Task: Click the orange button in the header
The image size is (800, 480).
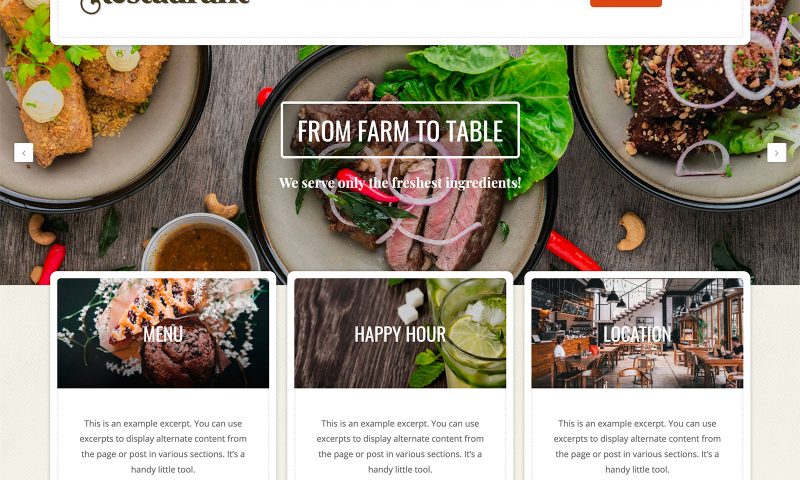Action: pos(626,3)
